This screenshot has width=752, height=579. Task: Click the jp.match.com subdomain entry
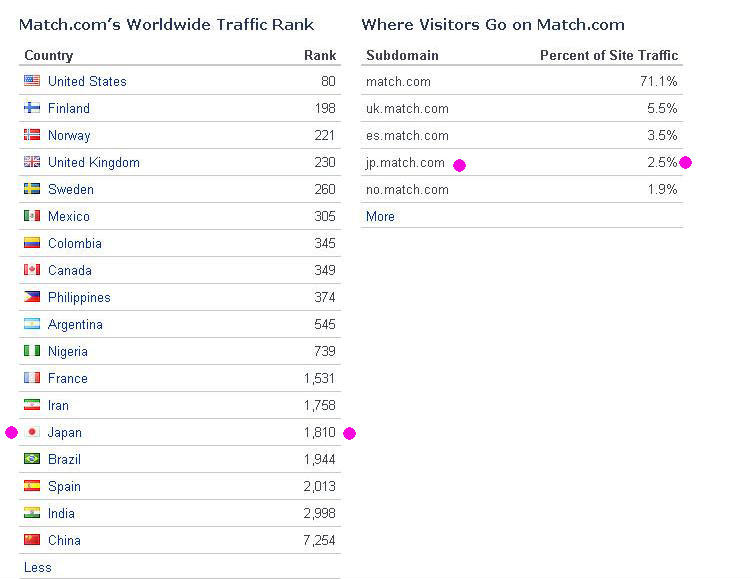pyautogui.click(x=405, y=162)
